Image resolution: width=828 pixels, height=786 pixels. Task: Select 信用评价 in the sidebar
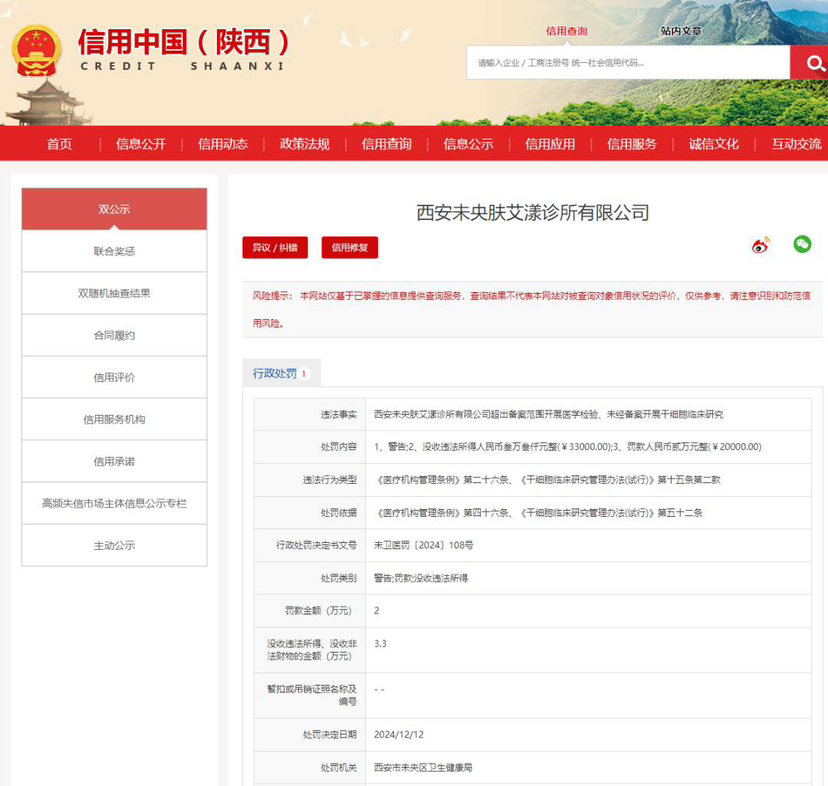(114, 377)
